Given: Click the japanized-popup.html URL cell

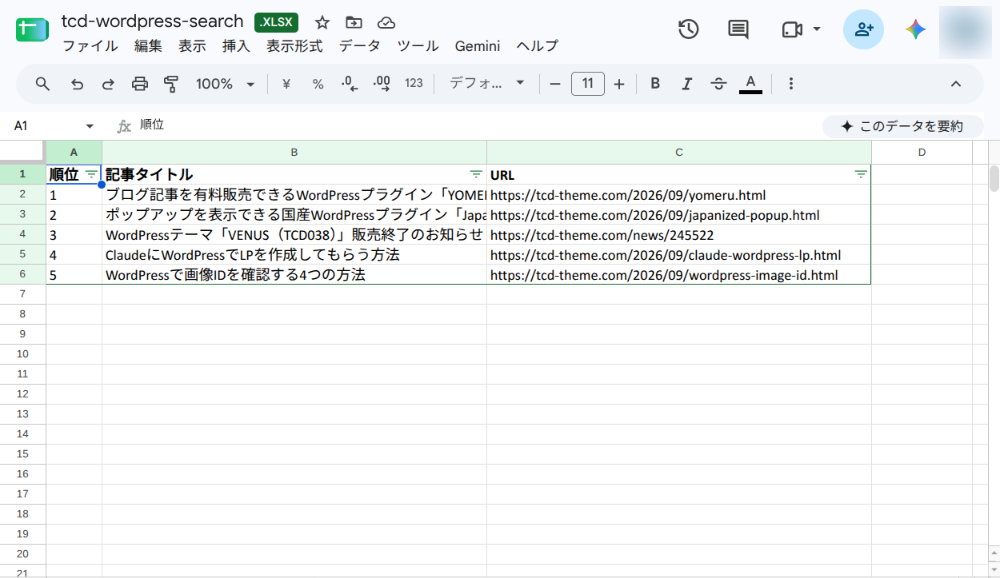Looking at the screenshot, I should pos(679,215).
